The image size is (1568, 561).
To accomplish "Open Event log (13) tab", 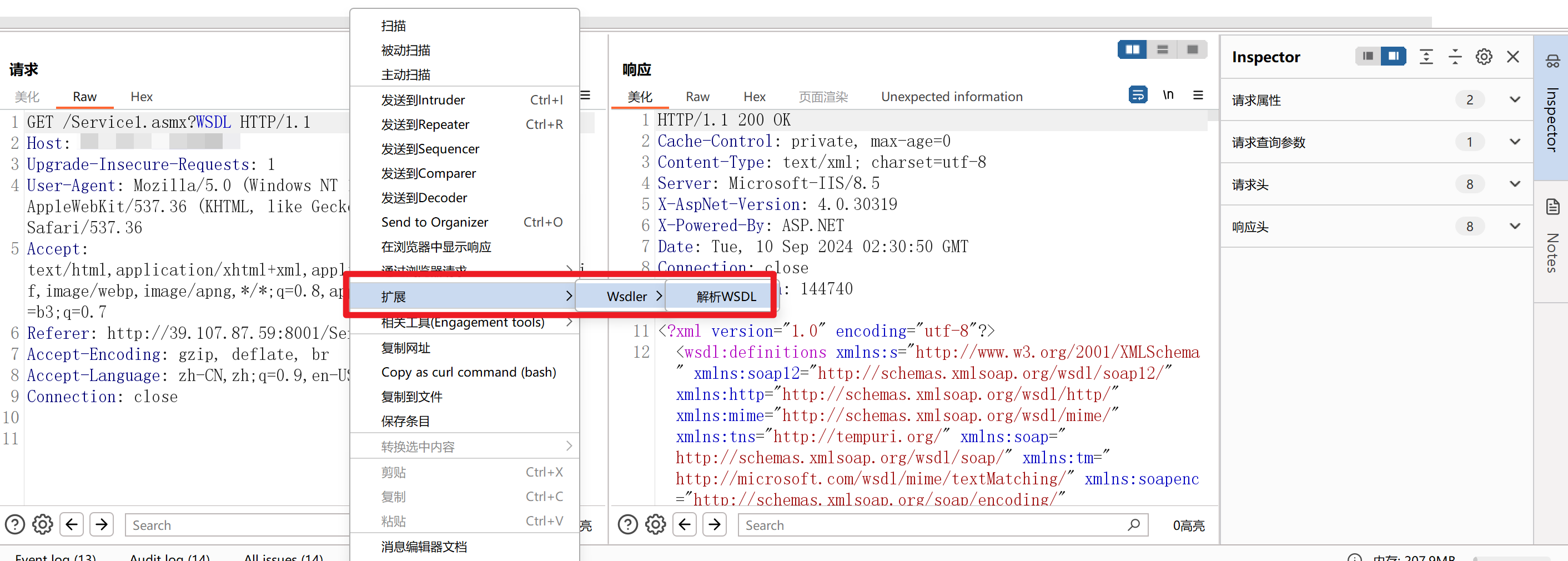I will pyautogui.click(x=56, y=557).
